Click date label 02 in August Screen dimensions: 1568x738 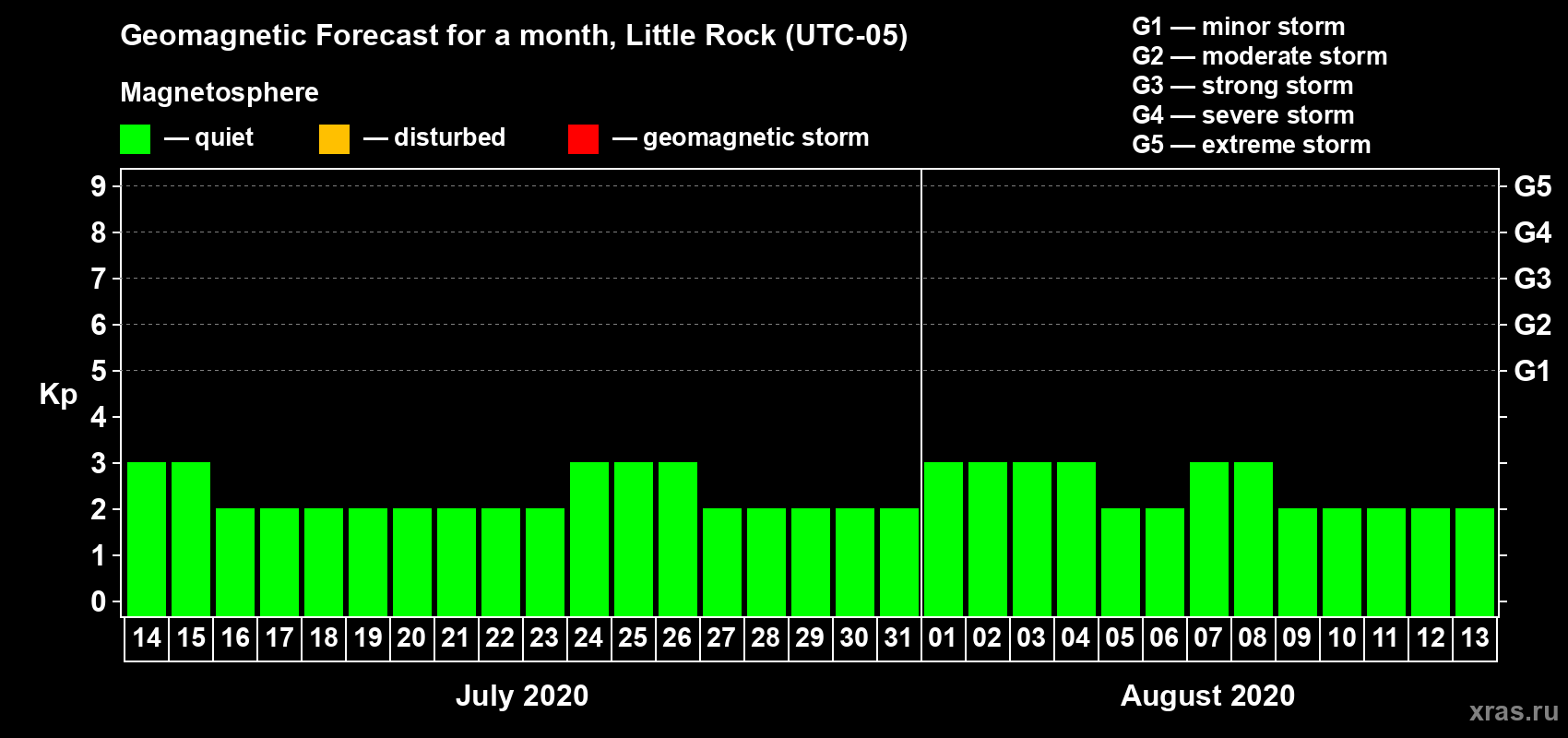point(987,638)
